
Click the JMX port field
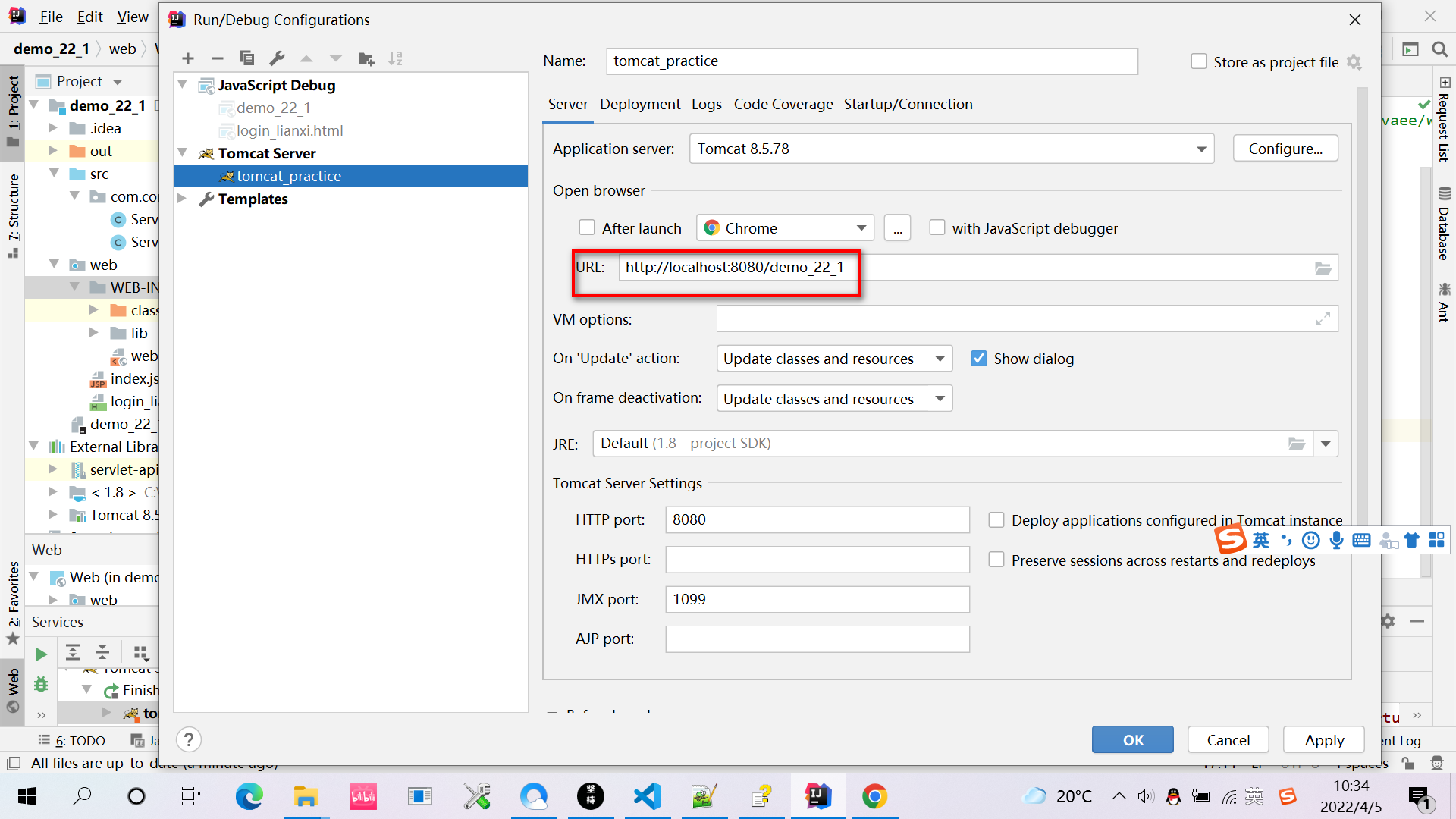click(817, 599)
